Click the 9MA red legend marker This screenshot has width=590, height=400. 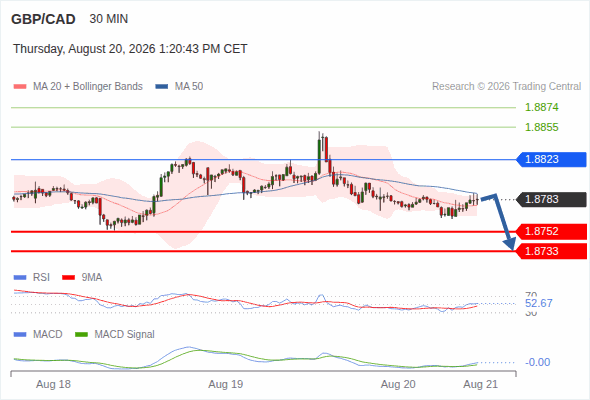(68, 278)
